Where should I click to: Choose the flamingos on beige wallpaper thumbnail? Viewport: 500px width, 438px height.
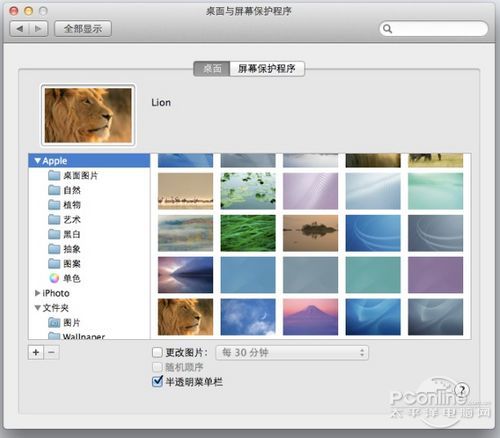(185, 191)
